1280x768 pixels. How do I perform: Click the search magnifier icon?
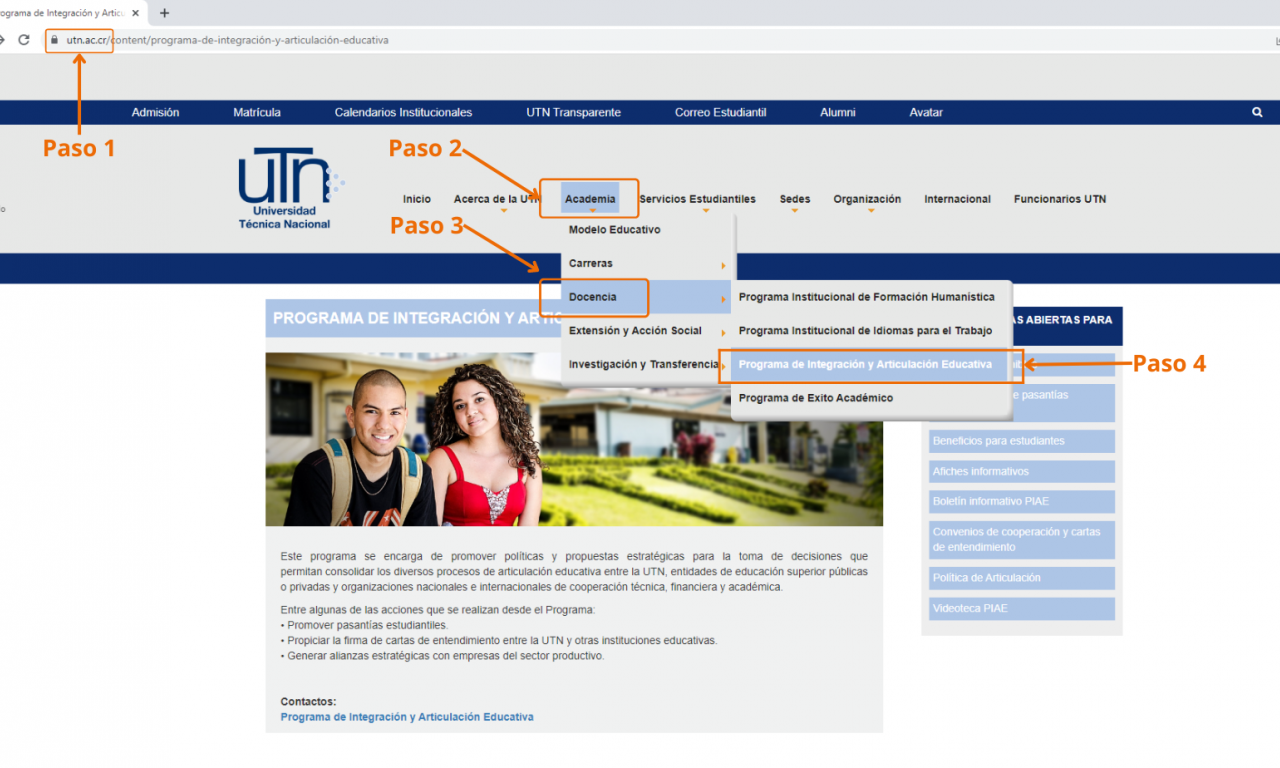[1257, 112]
